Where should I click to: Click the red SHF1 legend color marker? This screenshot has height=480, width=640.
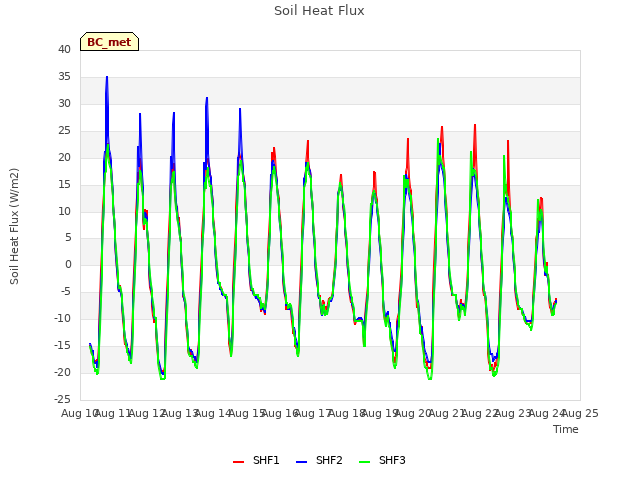click(x=238, y=462)
